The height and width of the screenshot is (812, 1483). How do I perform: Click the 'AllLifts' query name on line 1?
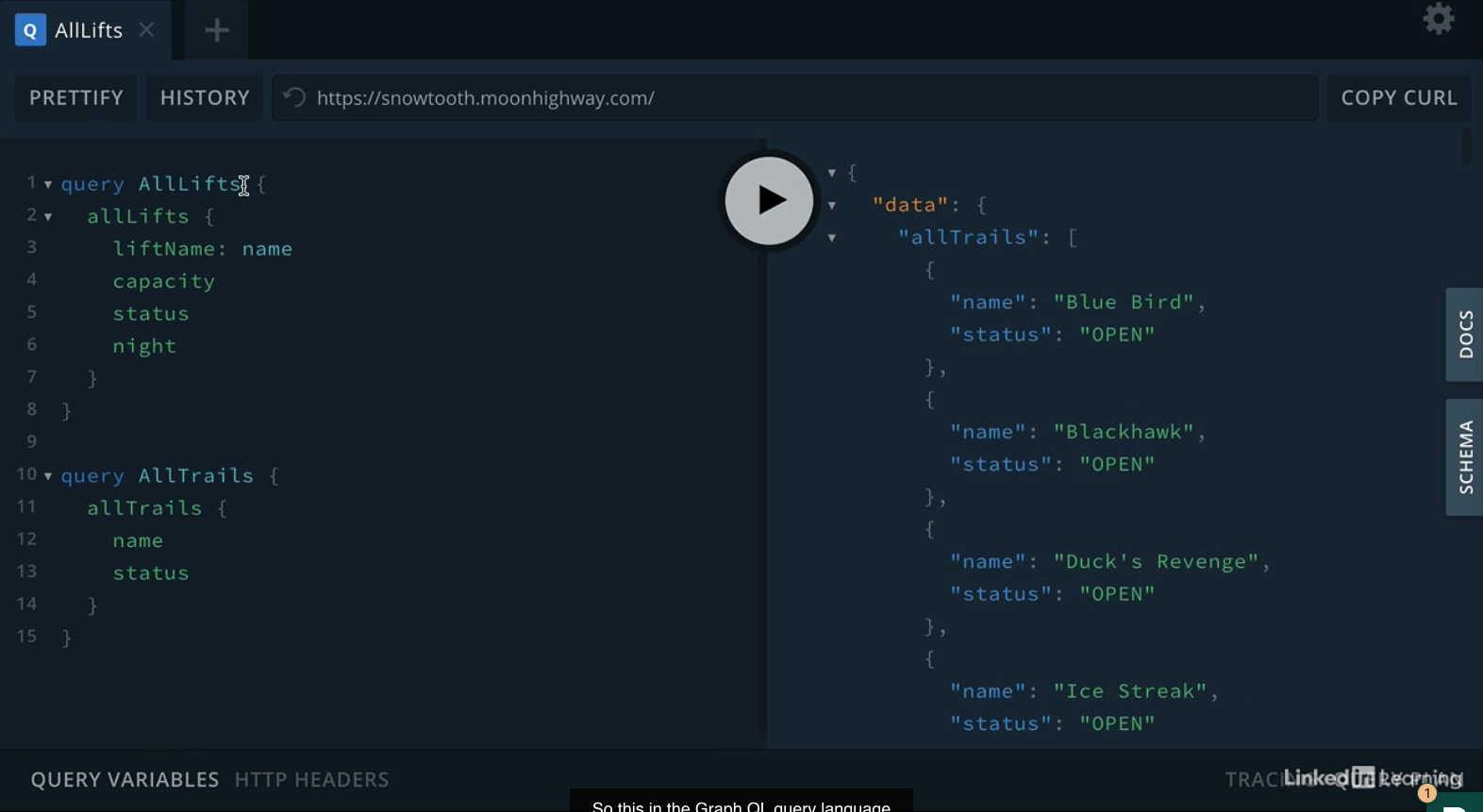click(x=190, y=185)
